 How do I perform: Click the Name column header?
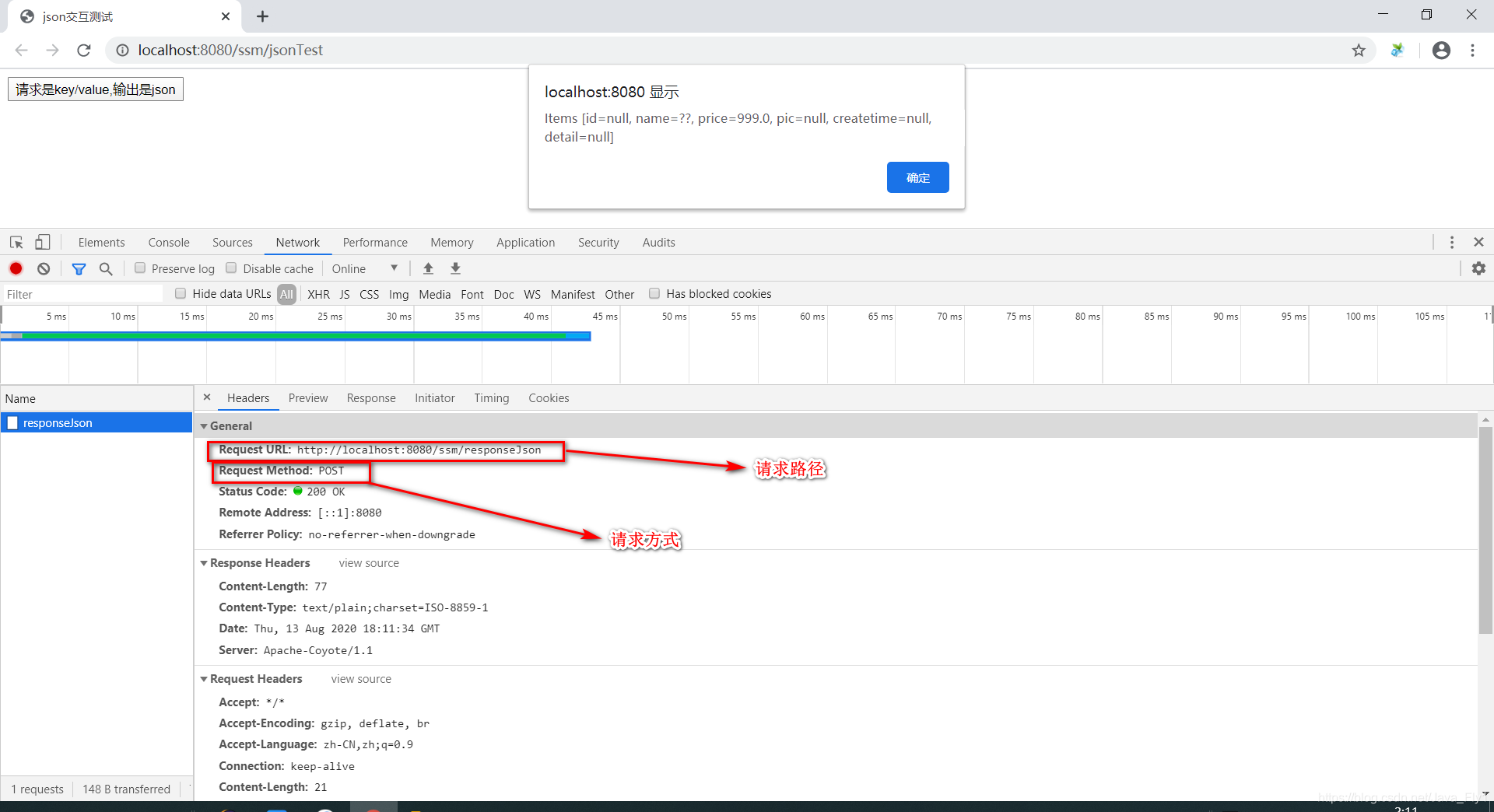96,398
